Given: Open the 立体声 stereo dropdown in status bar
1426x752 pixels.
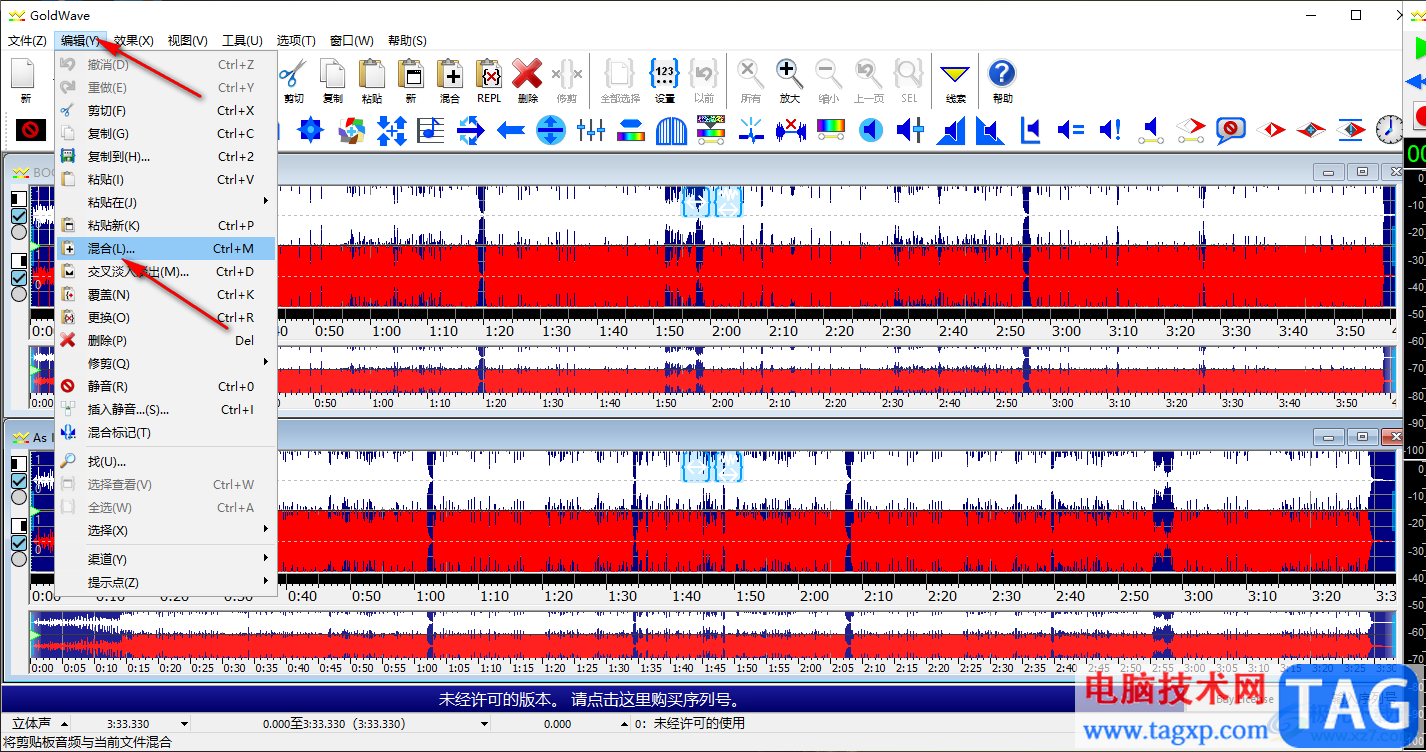Looking at the screenshot, I should click(x=65, y=723).
